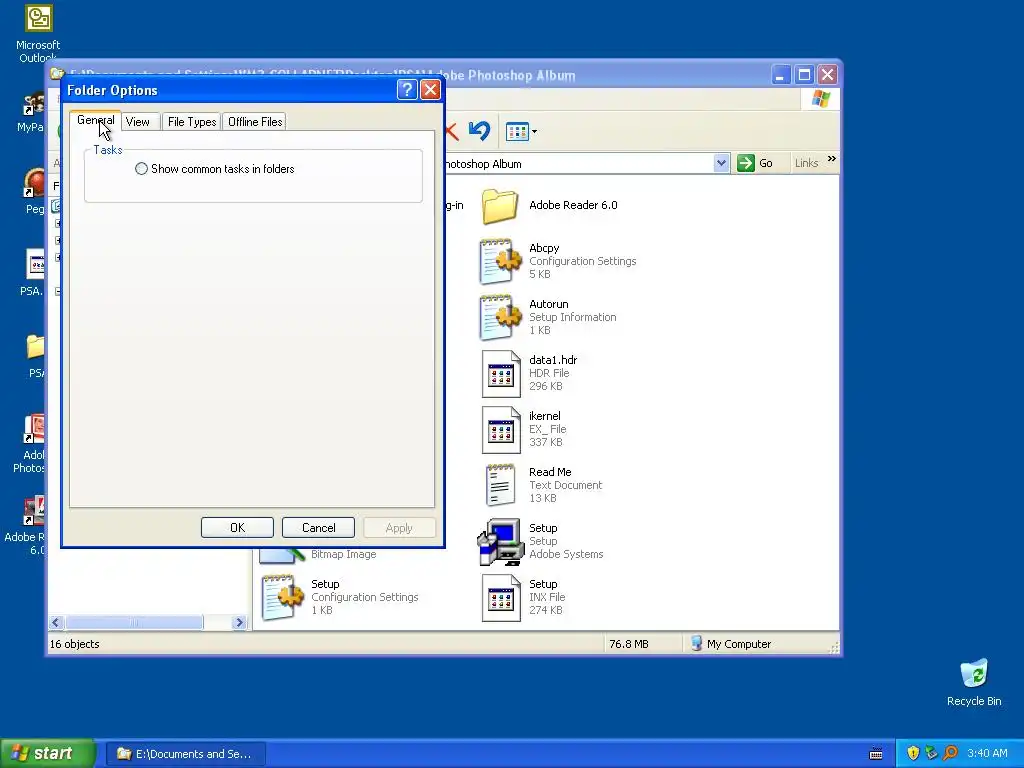Click the E:\Documents and Se... taskbar button
This screenshot has height=768, width=1024.
click(x=185, y=754)
